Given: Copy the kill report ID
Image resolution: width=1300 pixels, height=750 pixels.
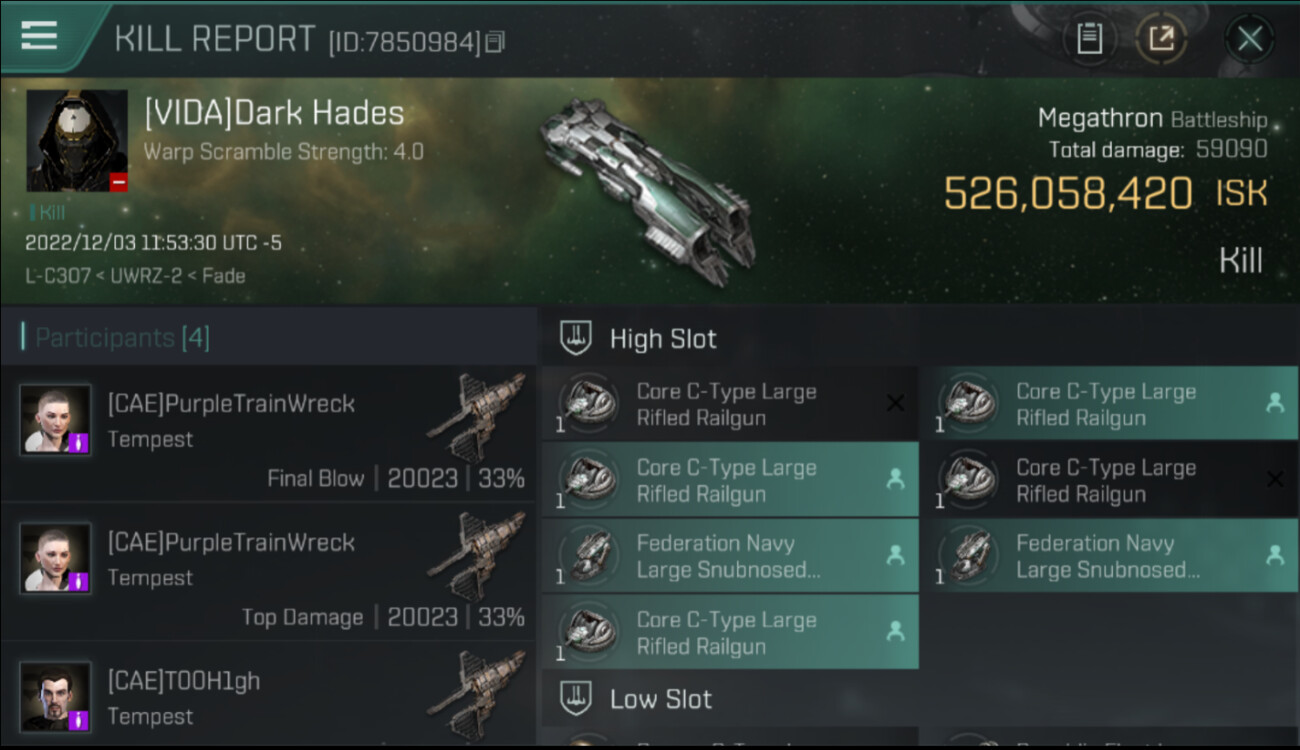Looking at the screenshot, I should (496, 42).
